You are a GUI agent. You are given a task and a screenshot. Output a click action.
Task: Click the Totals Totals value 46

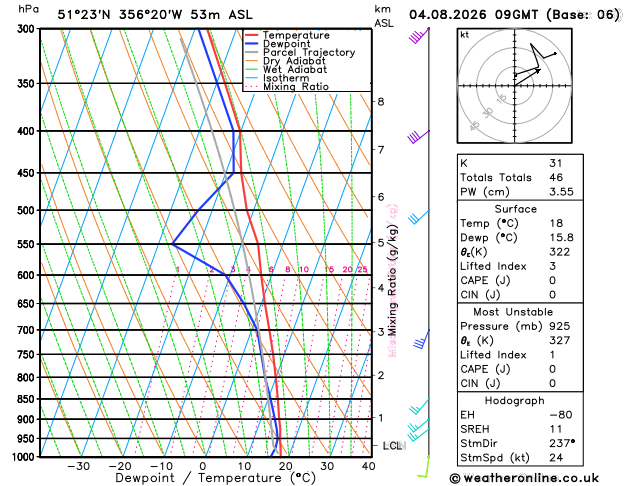[556, 177]
